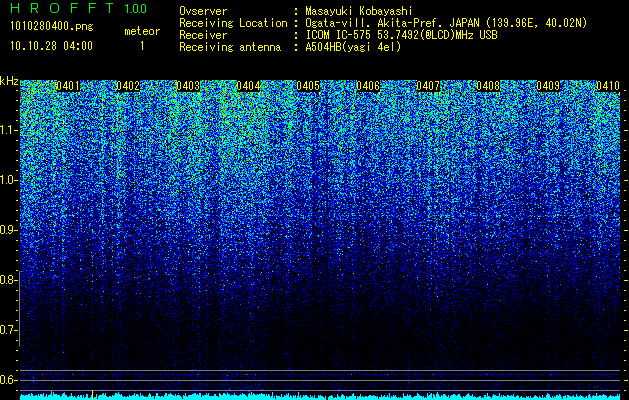Click the 0.6 kHz axis label
The height and width of the screenshot is (400, 629).
[8, 380]
